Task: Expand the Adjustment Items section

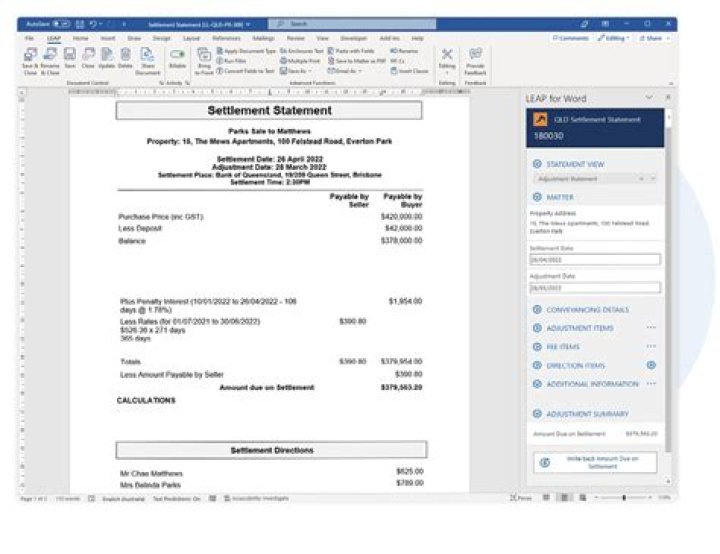Action: (537, 328)
